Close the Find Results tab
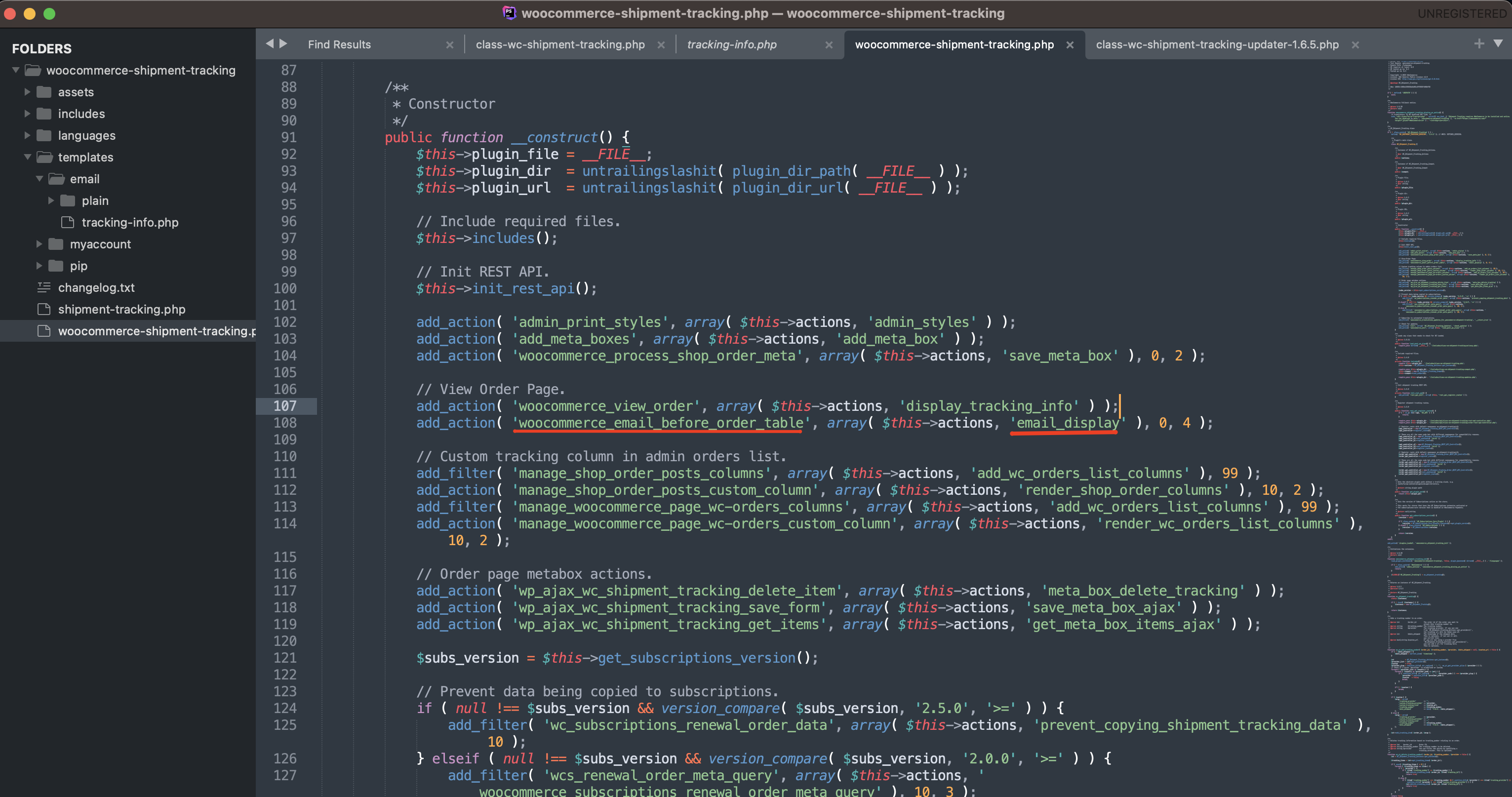The image size is (1512, 797). click(x=450, y=45)
